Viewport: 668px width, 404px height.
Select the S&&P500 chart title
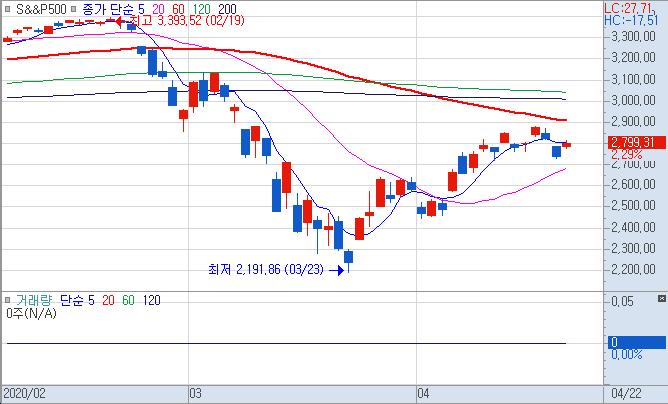click(41, 9)
